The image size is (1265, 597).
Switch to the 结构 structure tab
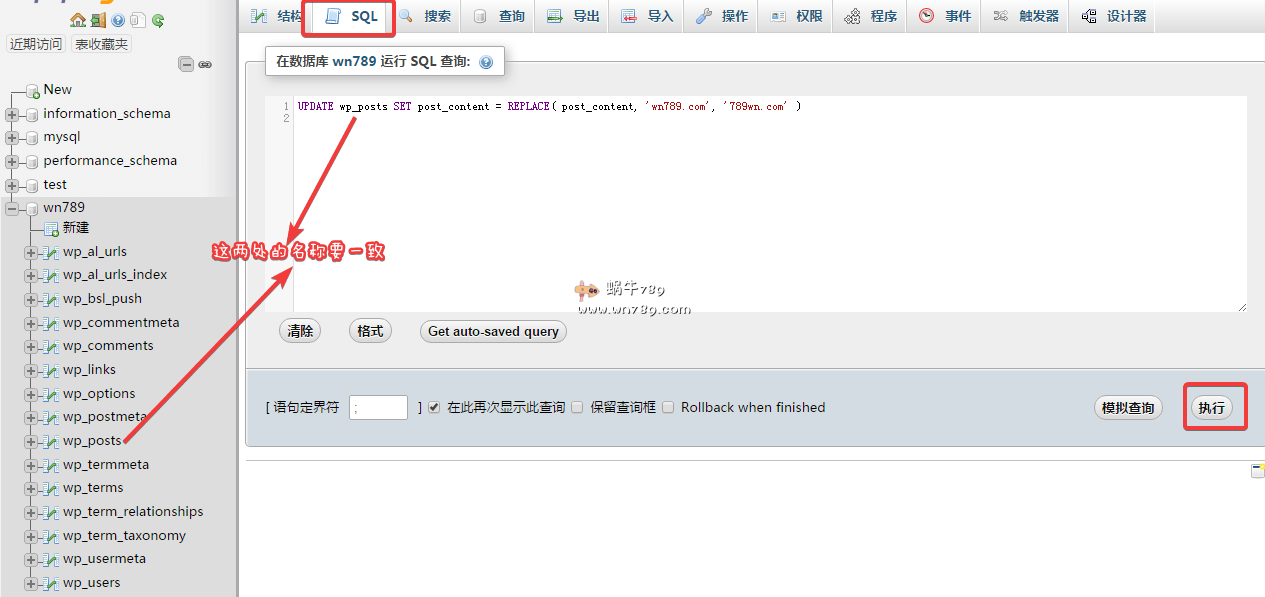coord(280,15)
